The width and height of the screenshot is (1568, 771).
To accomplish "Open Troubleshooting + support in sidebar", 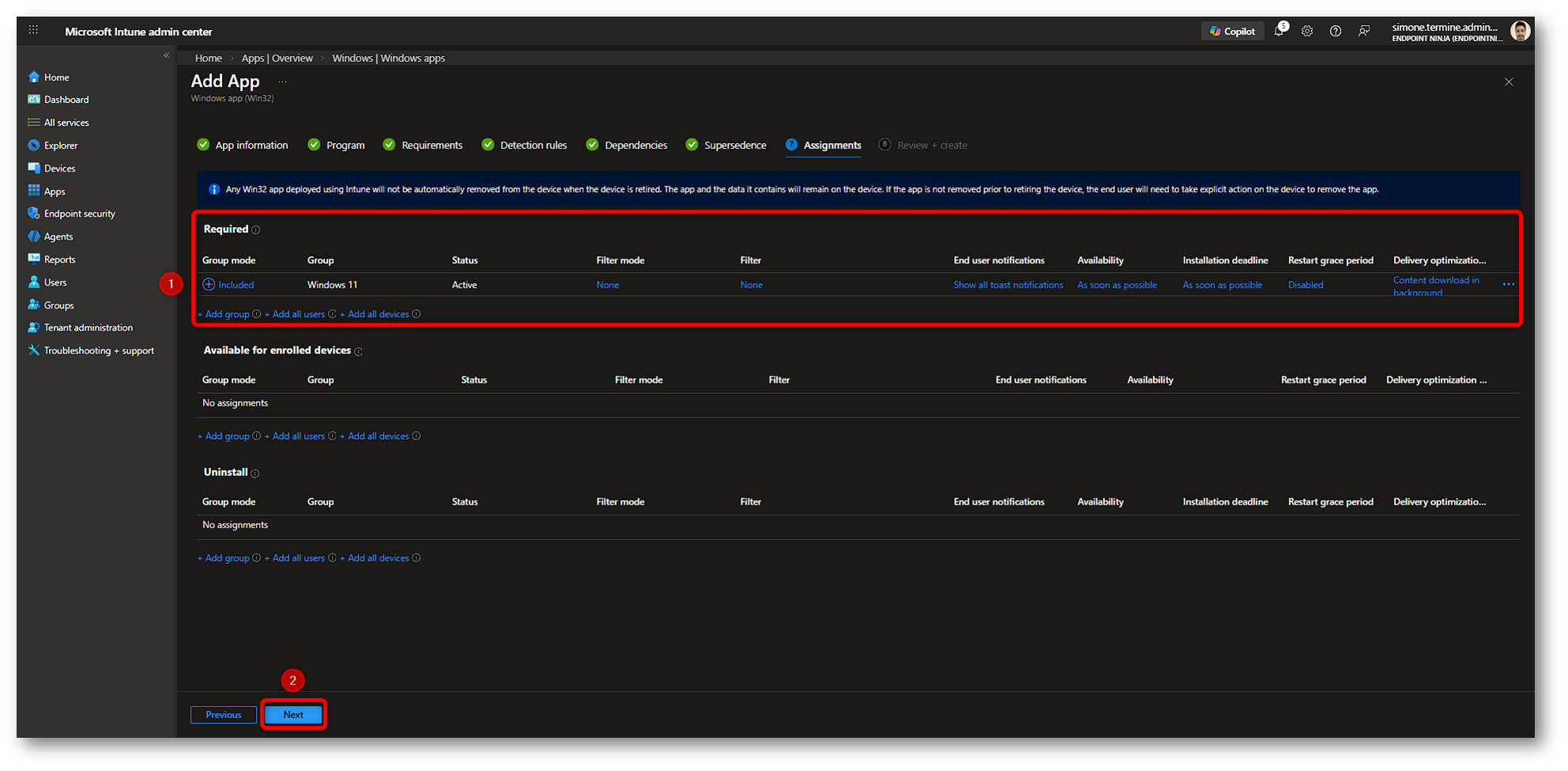I will point(99,350).
